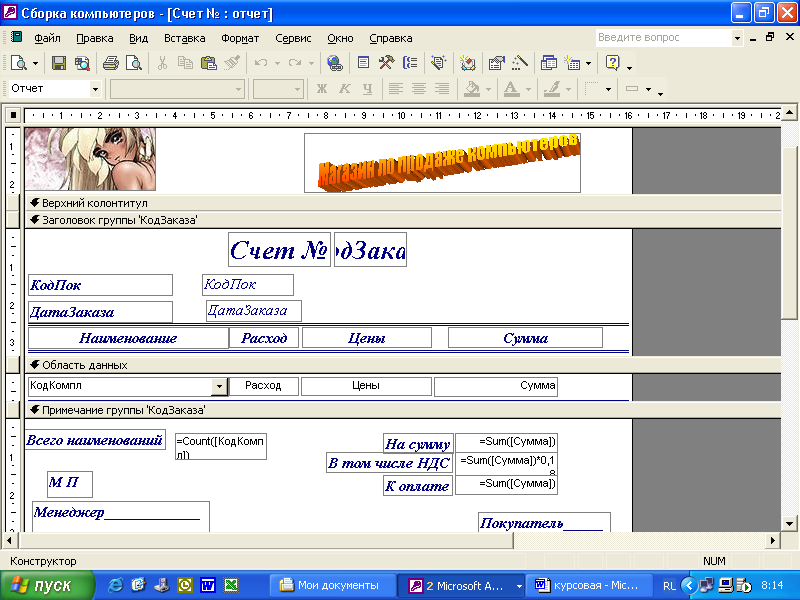Toggle Italic (К) formatting
The width and height of the screenshot is (800, 600).
click(344, 89)
